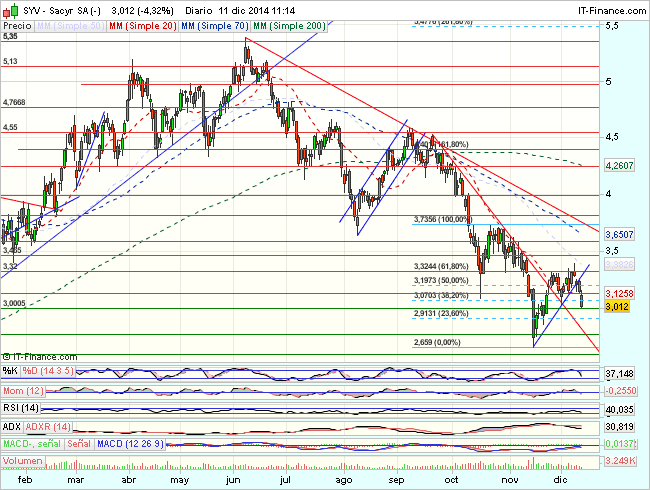Click the Fibonacci label 3,1973 (50,00%)
This screenshot has width=650, height=490.
pos(441,281)
